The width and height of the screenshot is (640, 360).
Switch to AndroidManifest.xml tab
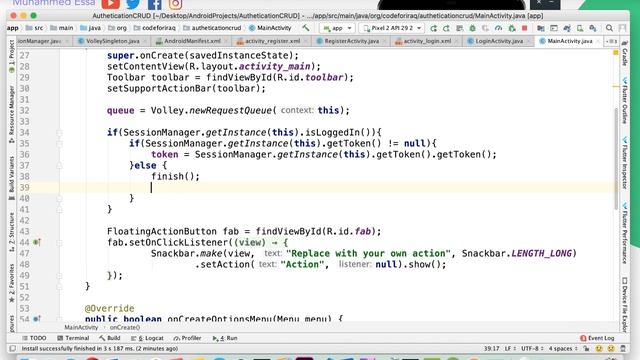[192, 41]
